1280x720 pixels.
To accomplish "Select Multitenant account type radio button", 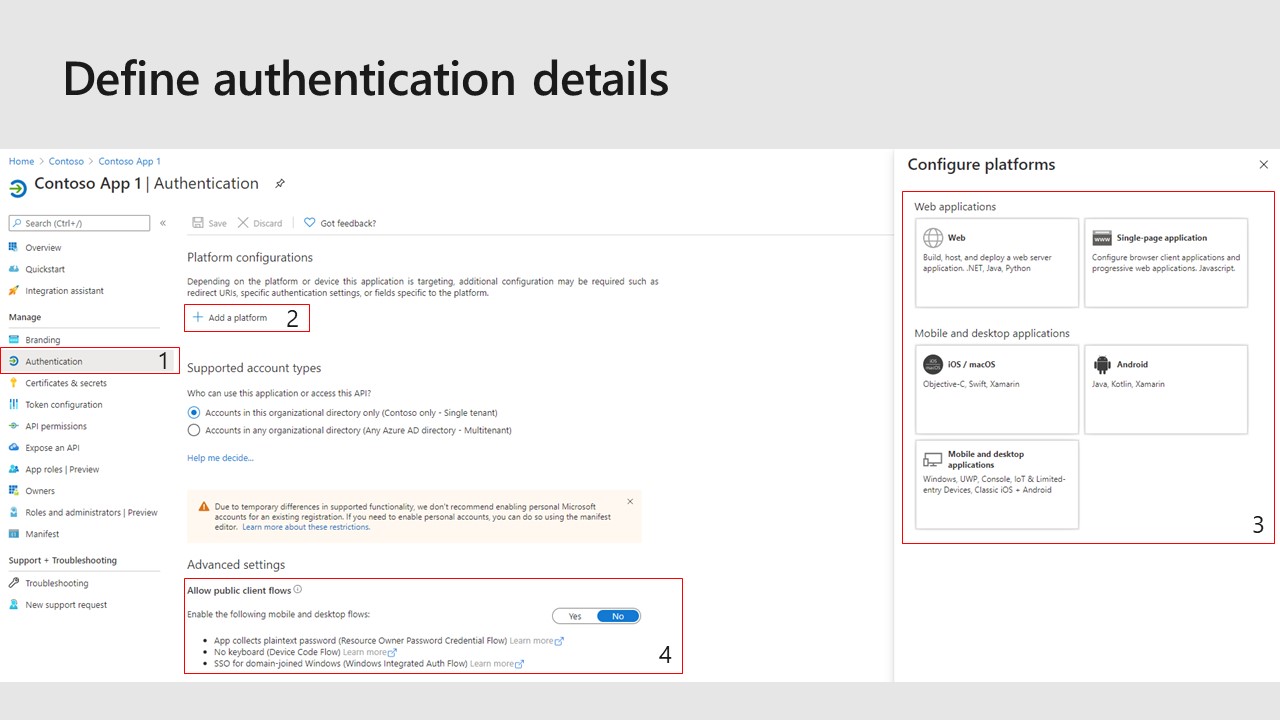I will pos(194,430).
